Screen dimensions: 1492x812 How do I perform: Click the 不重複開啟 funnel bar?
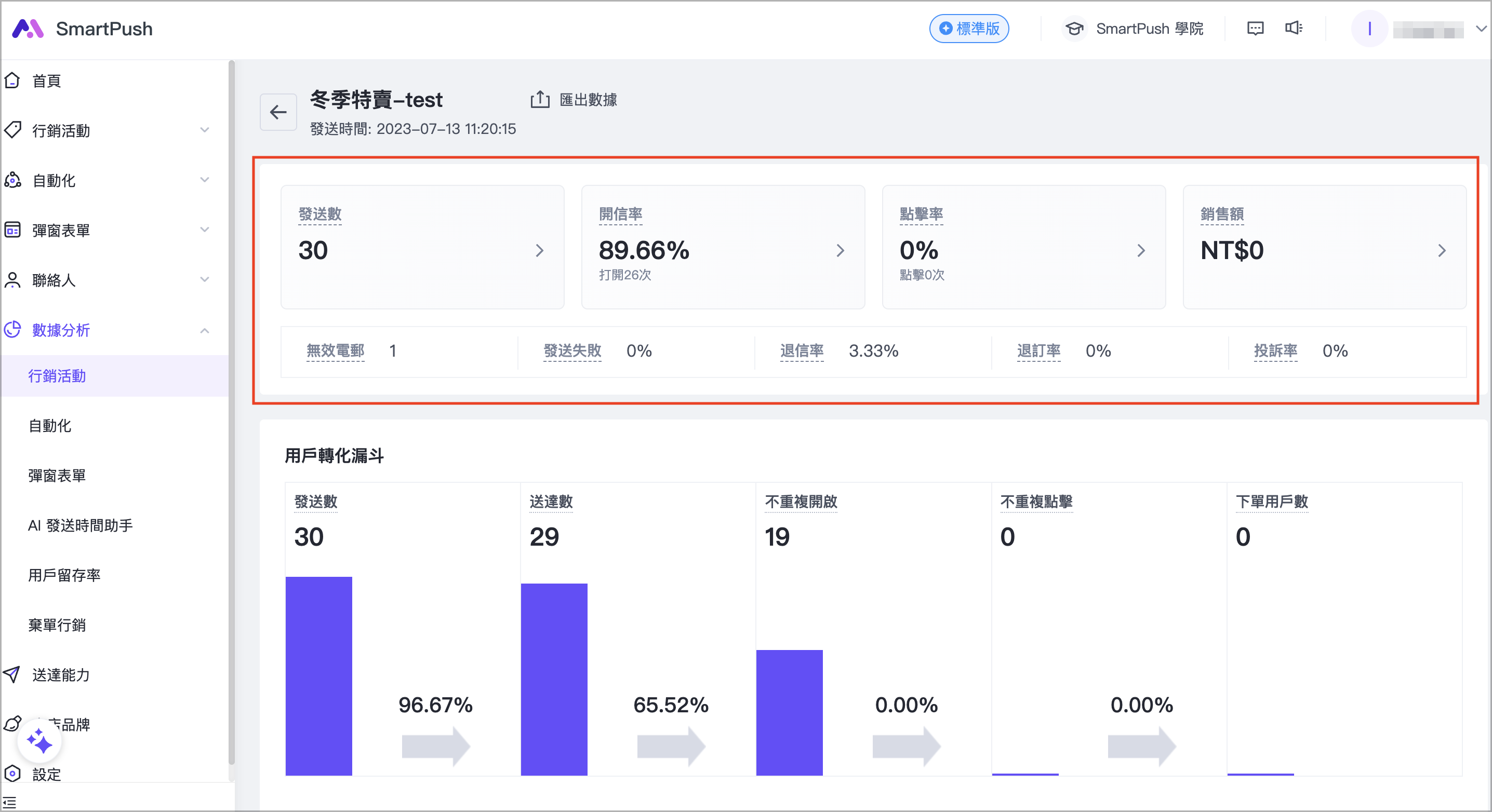coord(790,712)
